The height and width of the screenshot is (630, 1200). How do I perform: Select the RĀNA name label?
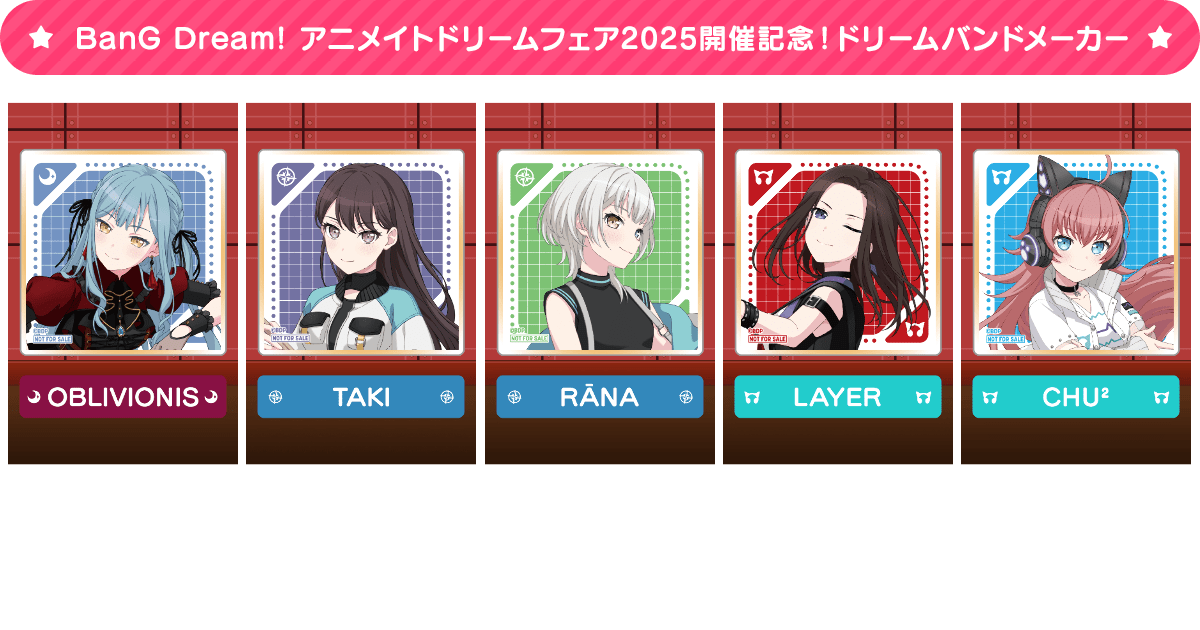point(600,397)
